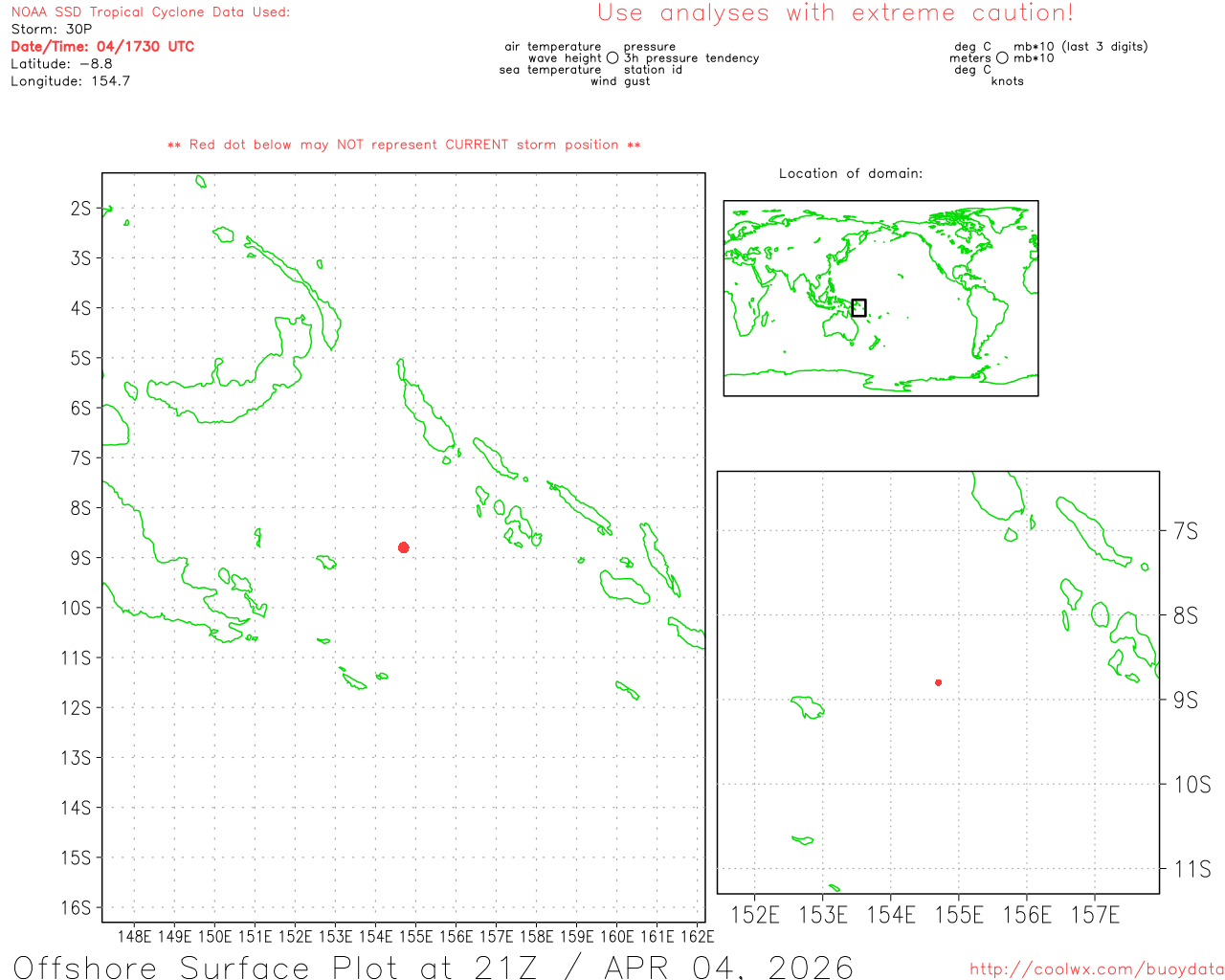Screen dimensions: 1225x980
Task: Click the "Longitude: 154.7" readout
Action: pos(70,81)
